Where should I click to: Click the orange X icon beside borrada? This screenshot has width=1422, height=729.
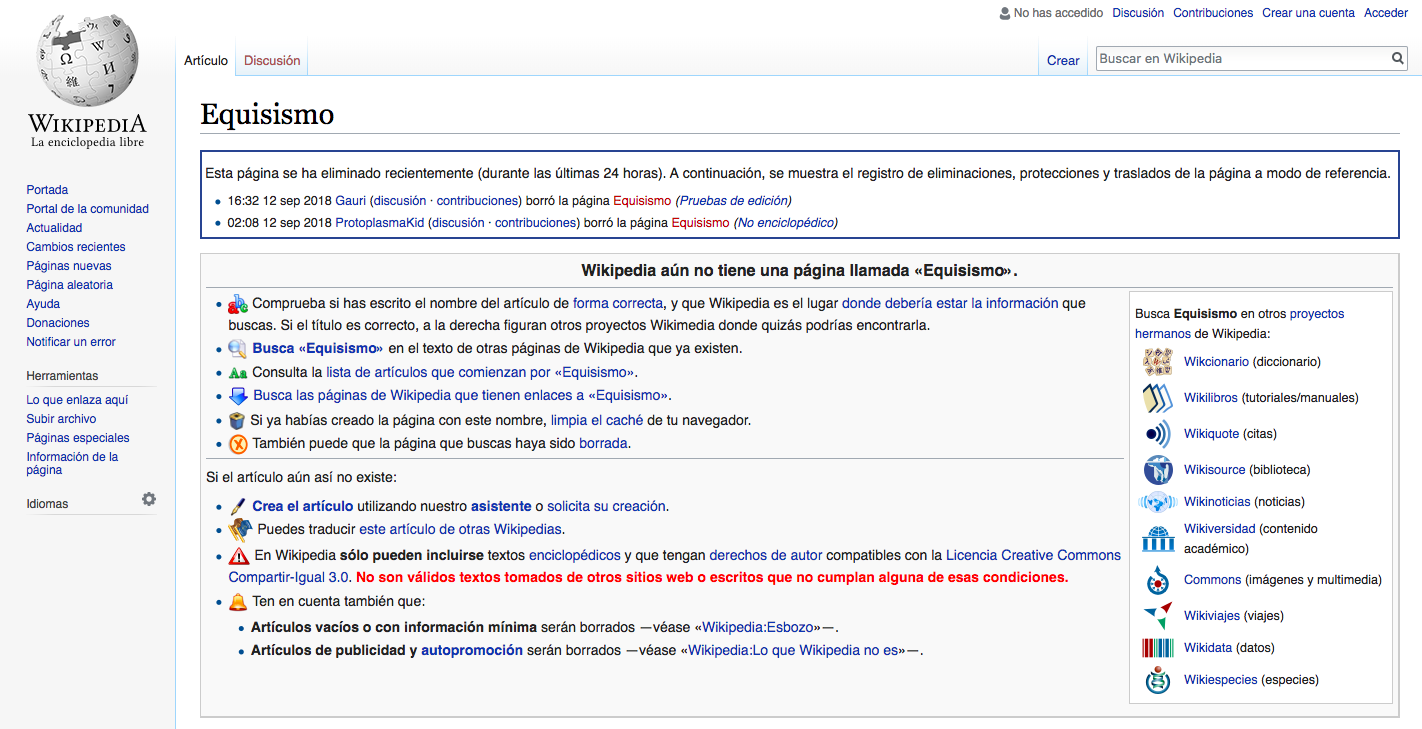click(238, 444)
